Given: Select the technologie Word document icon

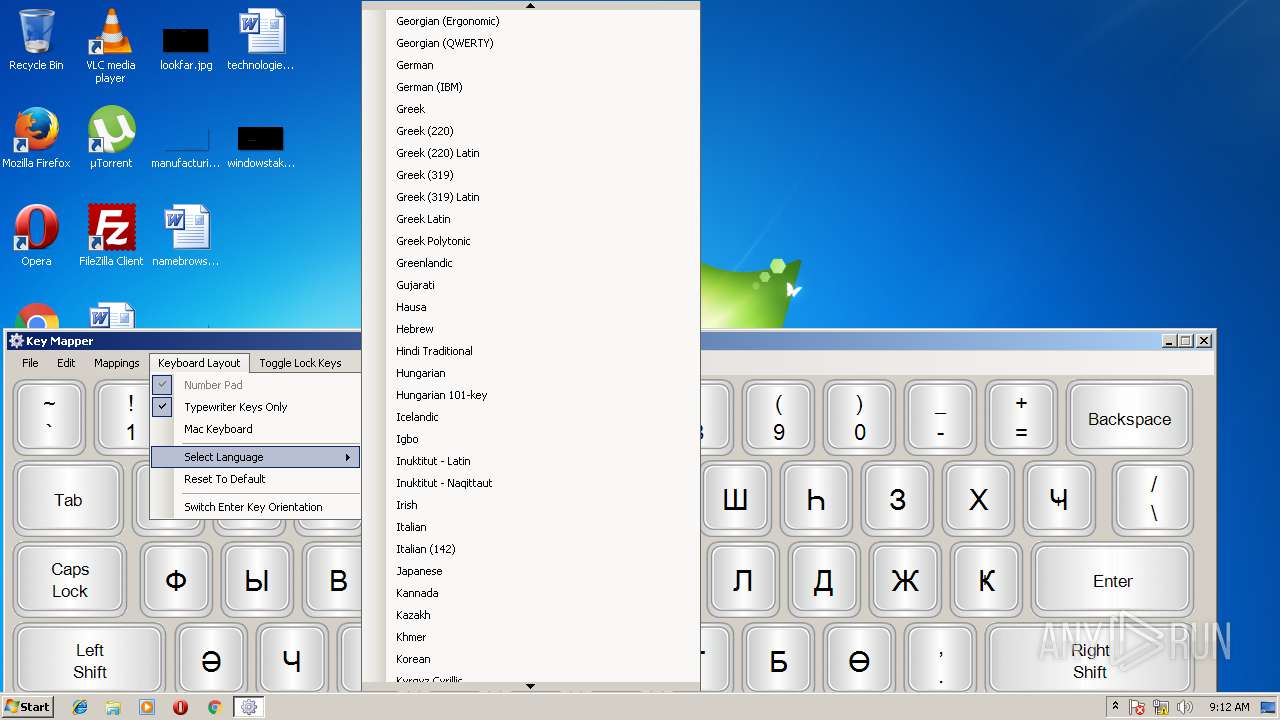Looking at the screenshot, I should pos(260,40).
